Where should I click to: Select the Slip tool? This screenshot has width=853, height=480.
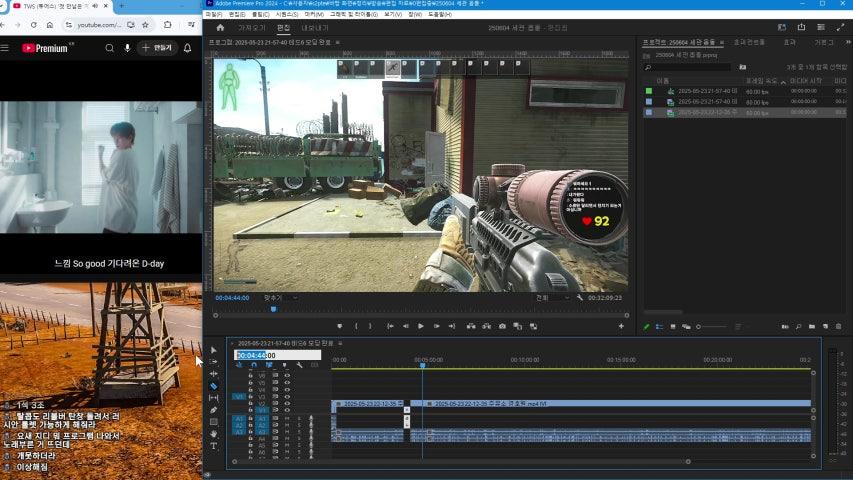pos(213,398)
